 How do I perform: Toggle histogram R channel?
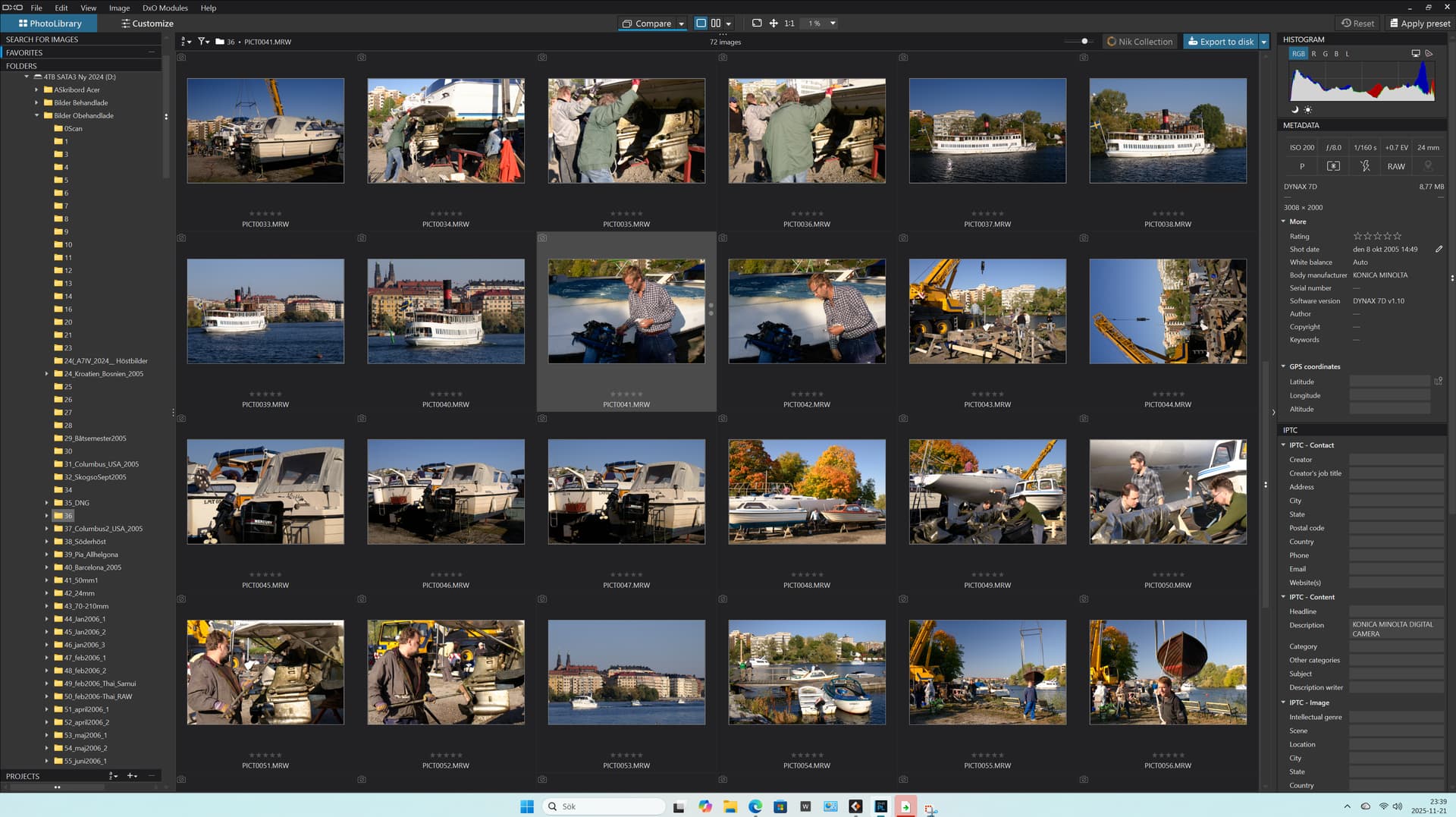point(1314,54)
